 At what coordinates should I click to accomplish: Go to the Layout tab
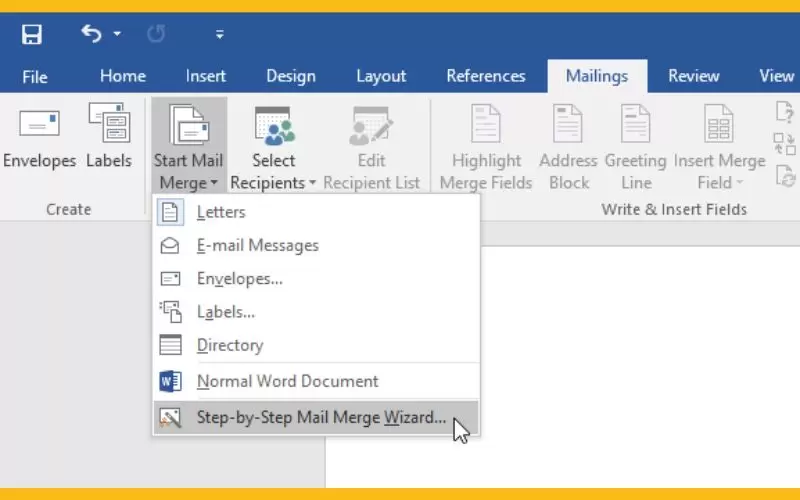coord(381,76)
